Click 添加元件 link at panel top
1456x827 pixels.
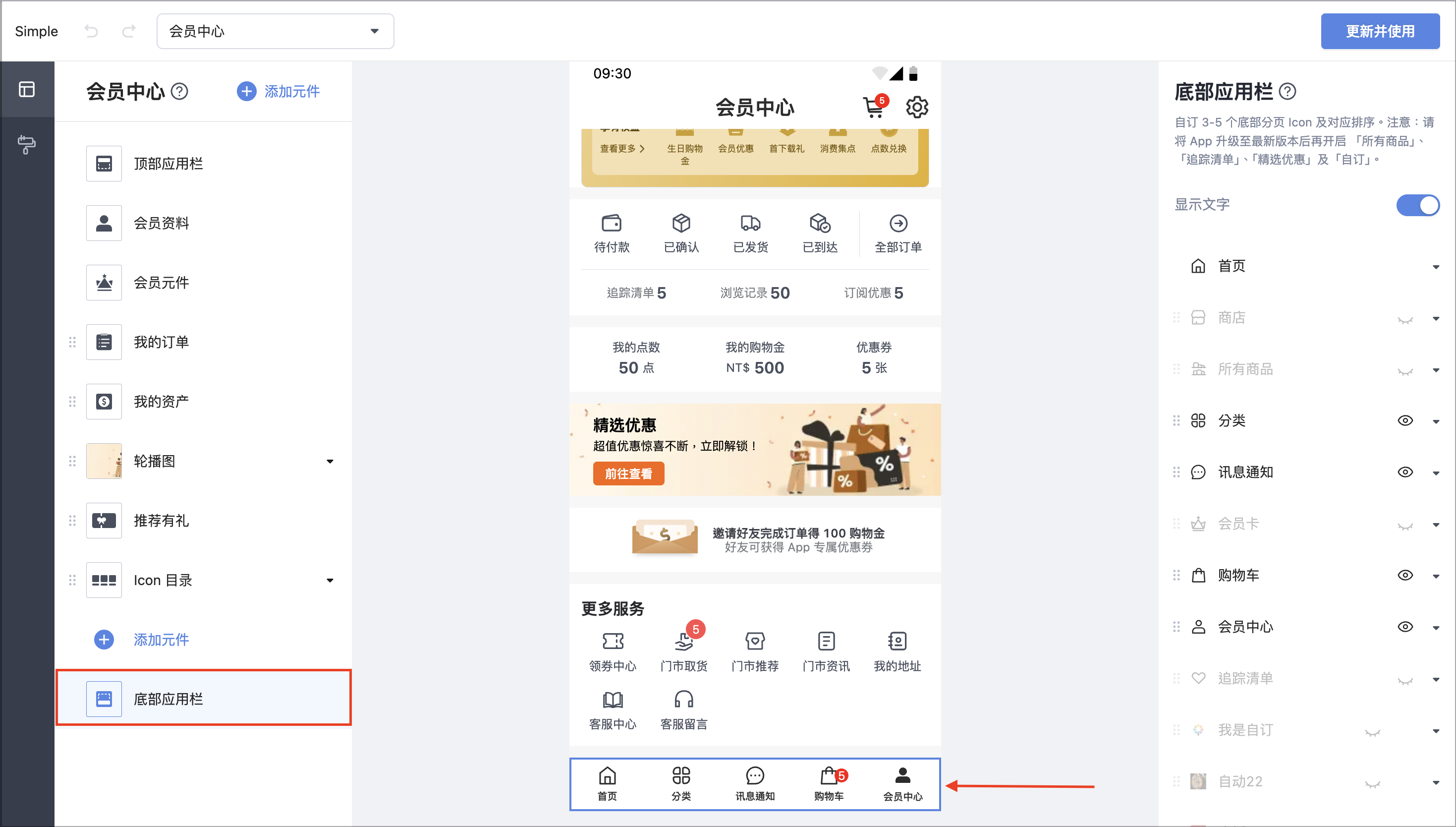[x=278, y=91]
